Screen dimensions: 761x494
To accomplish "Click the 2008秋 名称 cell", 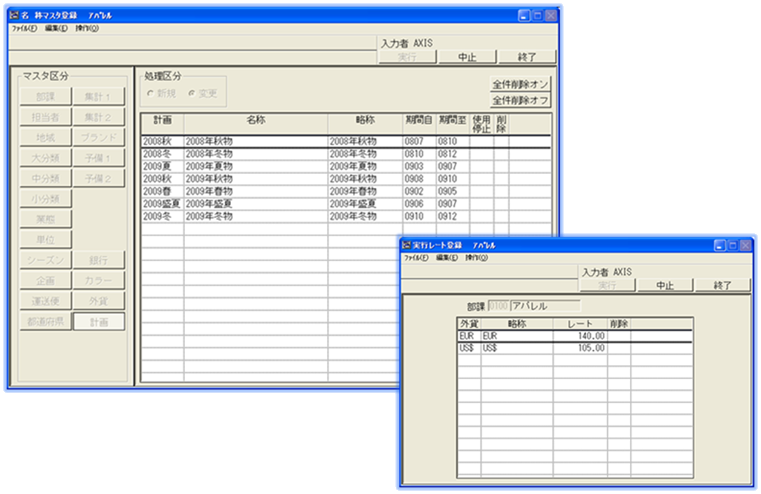I will (255, 142).
